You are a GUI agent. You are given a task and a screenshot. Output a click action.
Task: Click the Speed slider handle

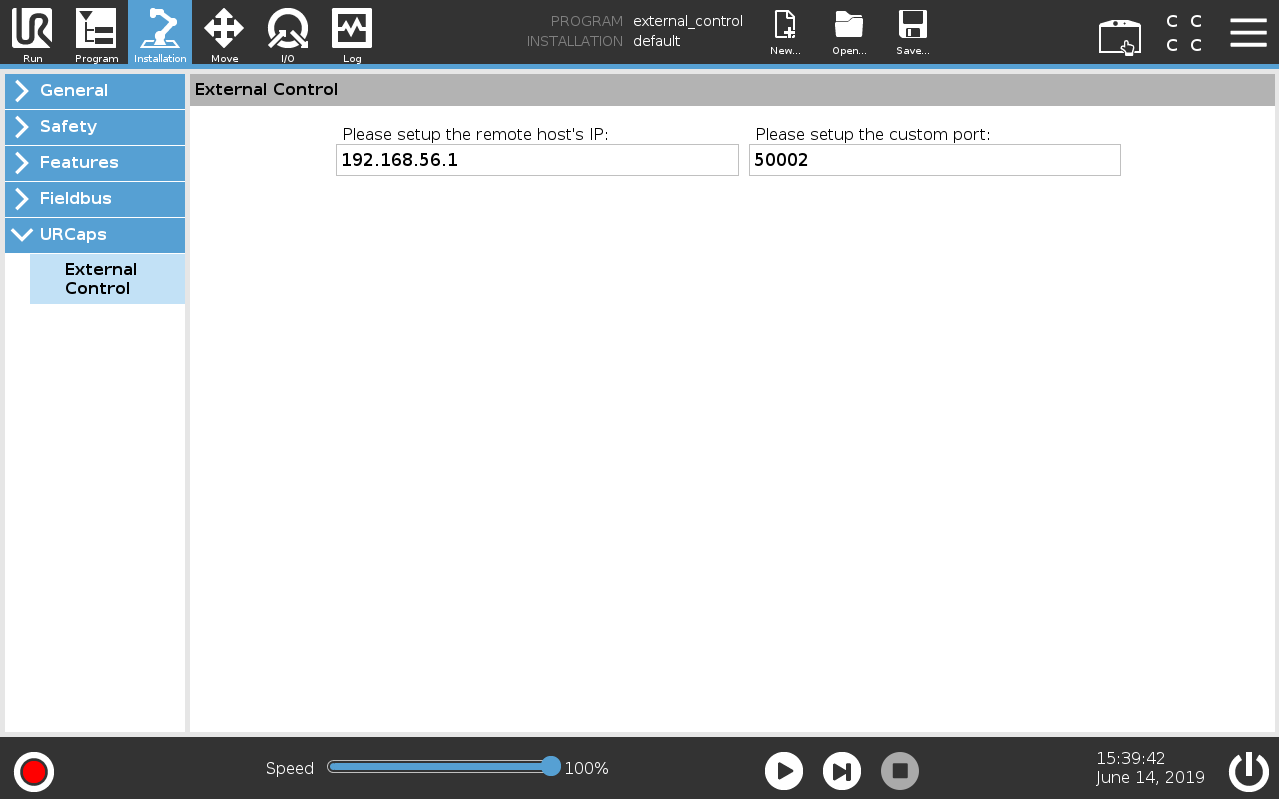(551, 767)
